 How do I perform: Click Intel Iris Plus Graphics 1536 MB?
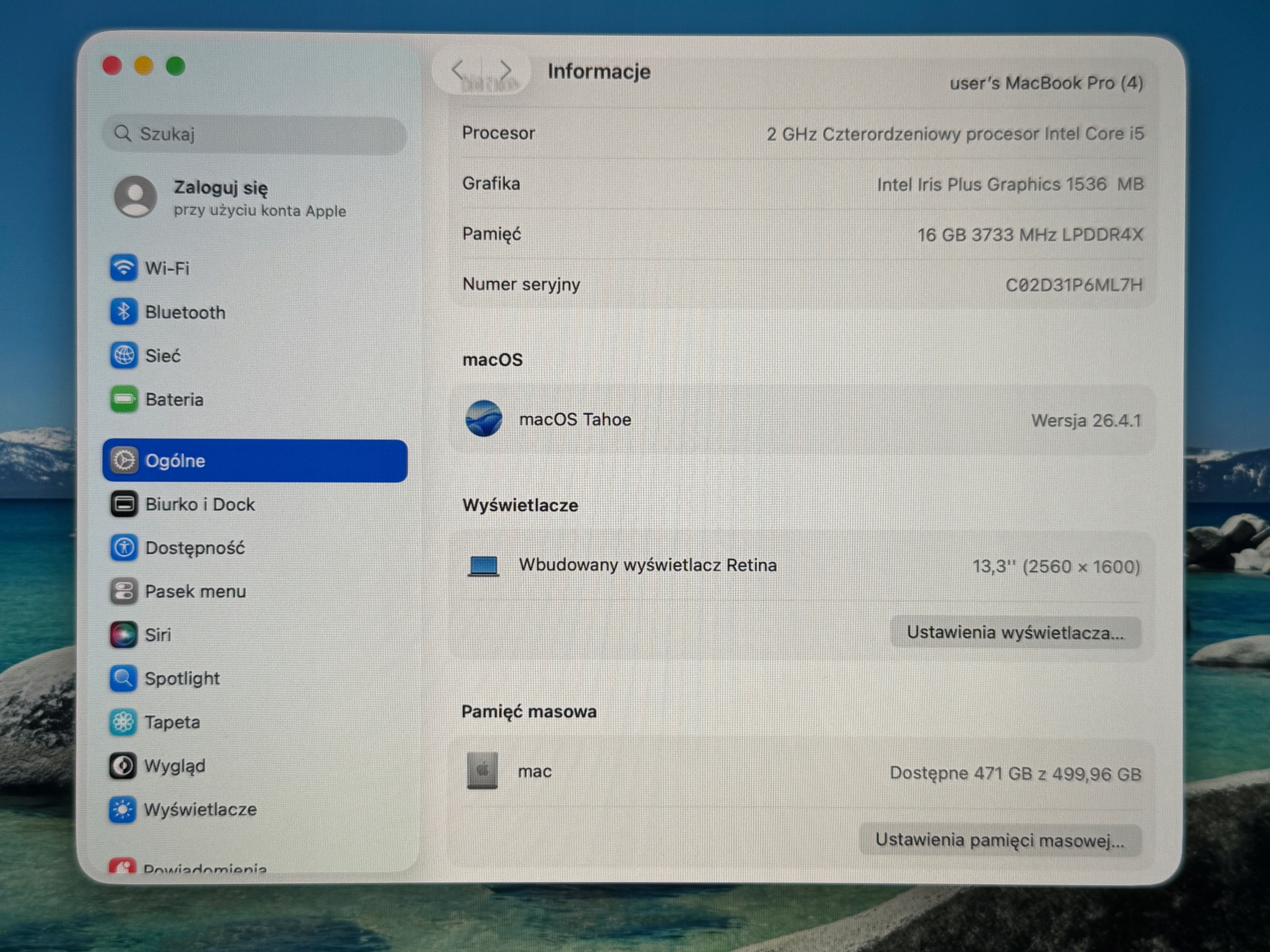tap(1010, 184)
